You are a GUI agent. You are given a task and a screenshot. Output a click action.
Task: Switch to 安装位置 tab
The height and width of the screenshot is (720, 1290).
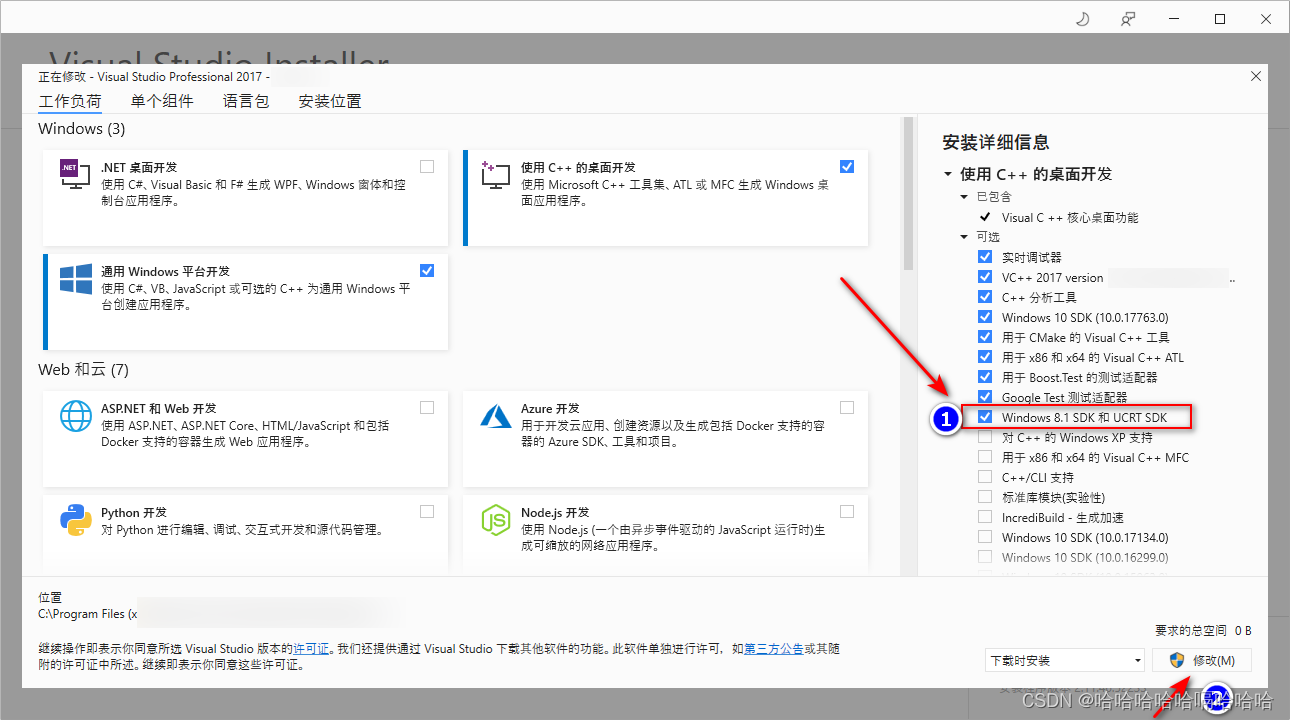330,101
